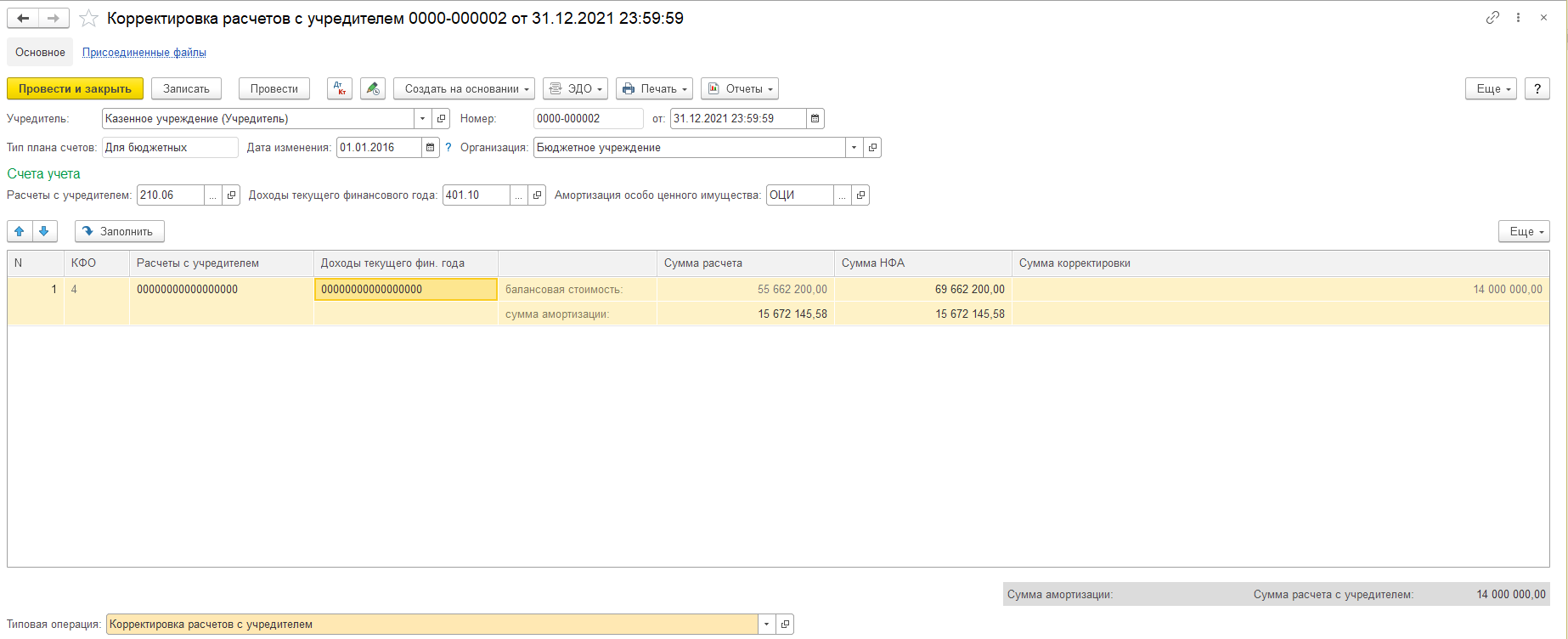Screen dimensions: 1568x639
Task: Move table row down
Action: [44, 231]
